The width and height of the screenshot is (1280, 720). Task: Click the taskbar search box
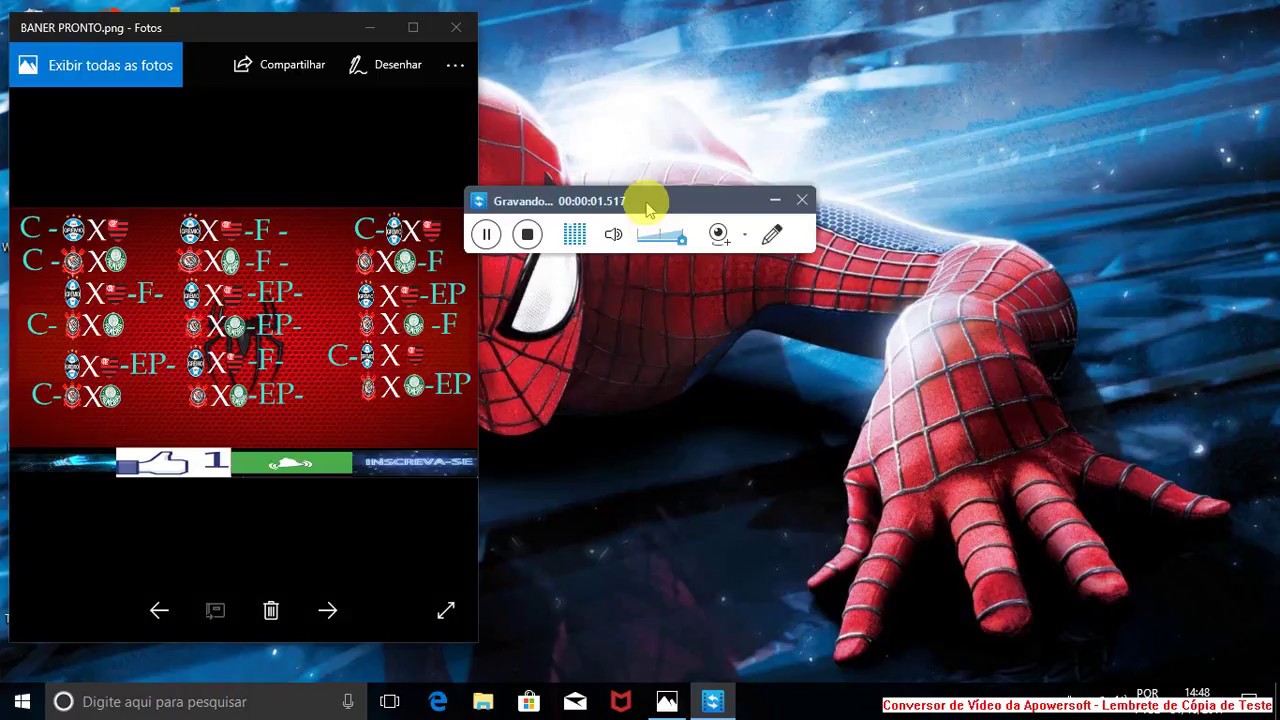tap(205, 702)
